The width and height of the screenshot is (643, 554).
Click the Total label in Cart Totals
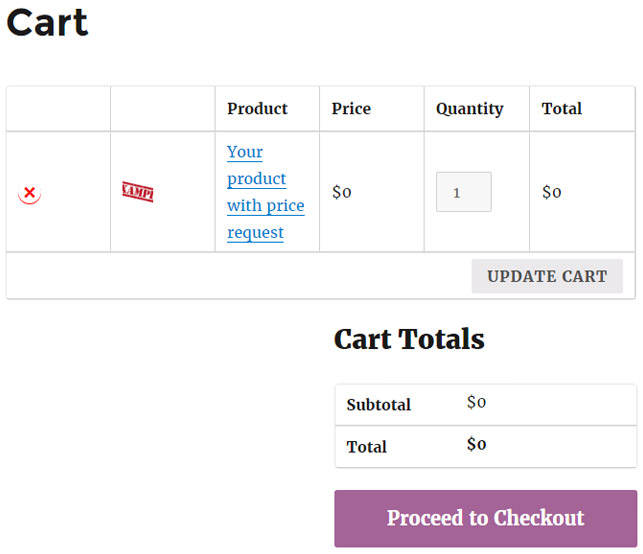coord(367,447)
